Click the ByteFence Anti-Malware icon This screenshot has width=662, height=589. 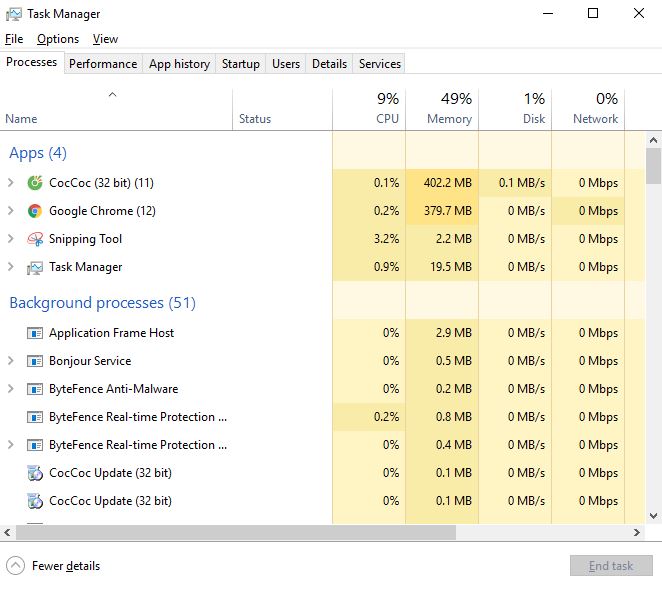[34, 389]
